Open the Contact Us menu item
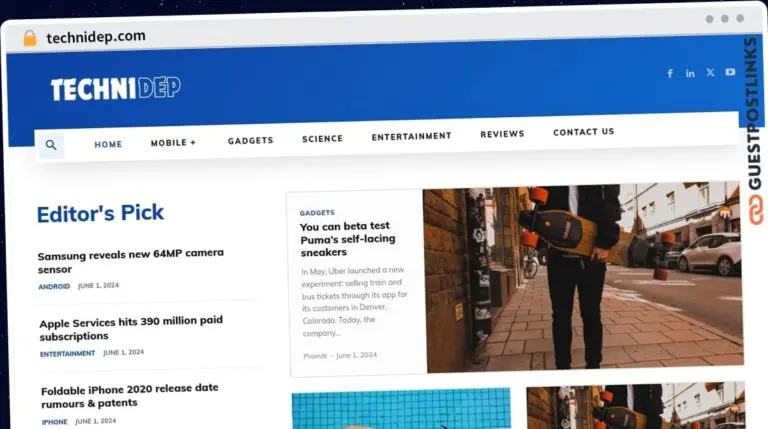 583,132
